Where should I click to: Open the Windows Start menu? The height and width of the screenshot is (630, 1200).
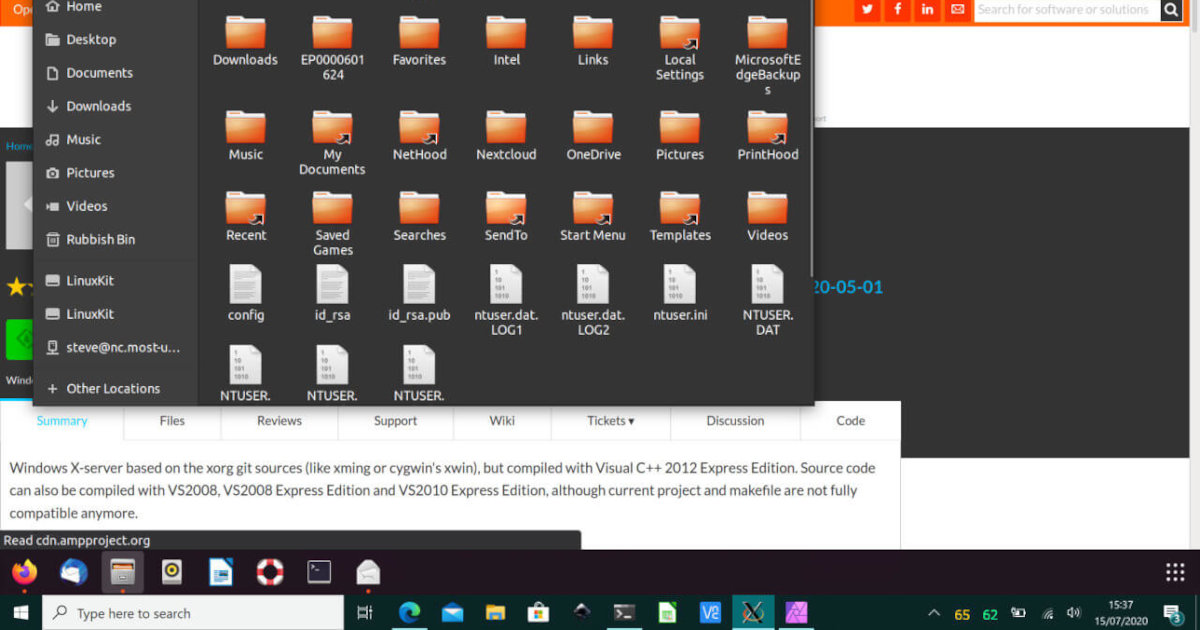(x=21, y=613)
